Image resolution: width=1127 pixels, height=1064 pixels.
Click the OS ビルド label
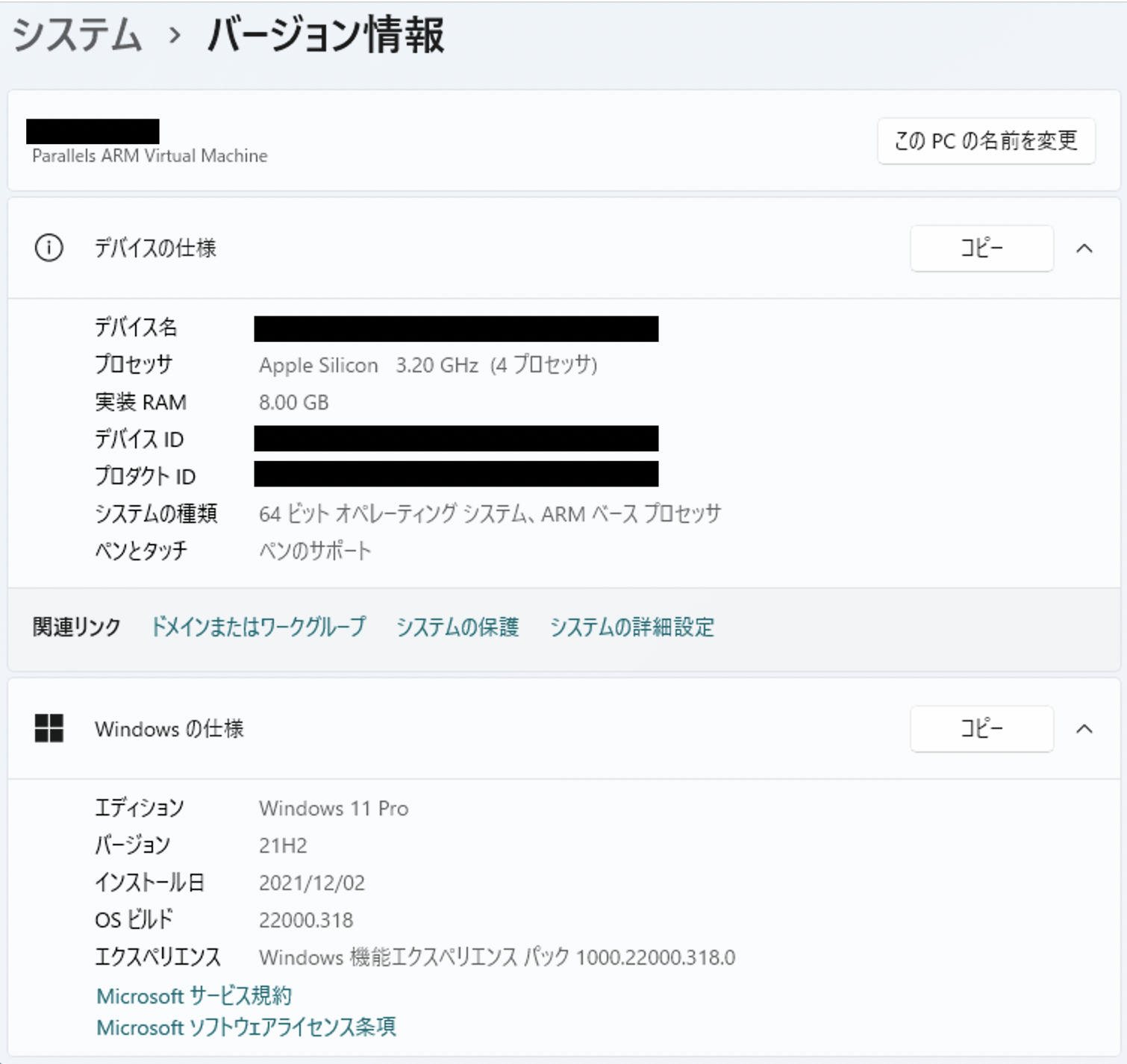click(134, 920)
